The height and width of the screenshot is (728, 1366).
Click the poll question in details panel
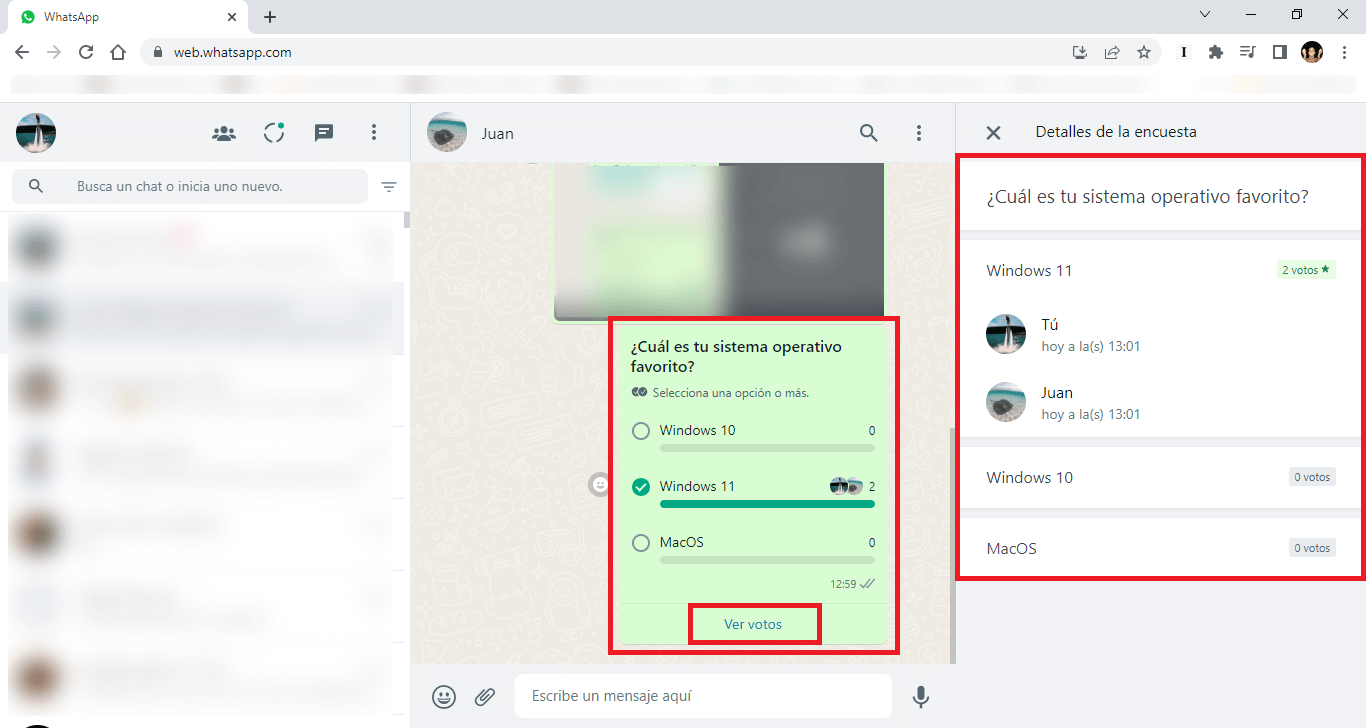[x=1147, y=197]
